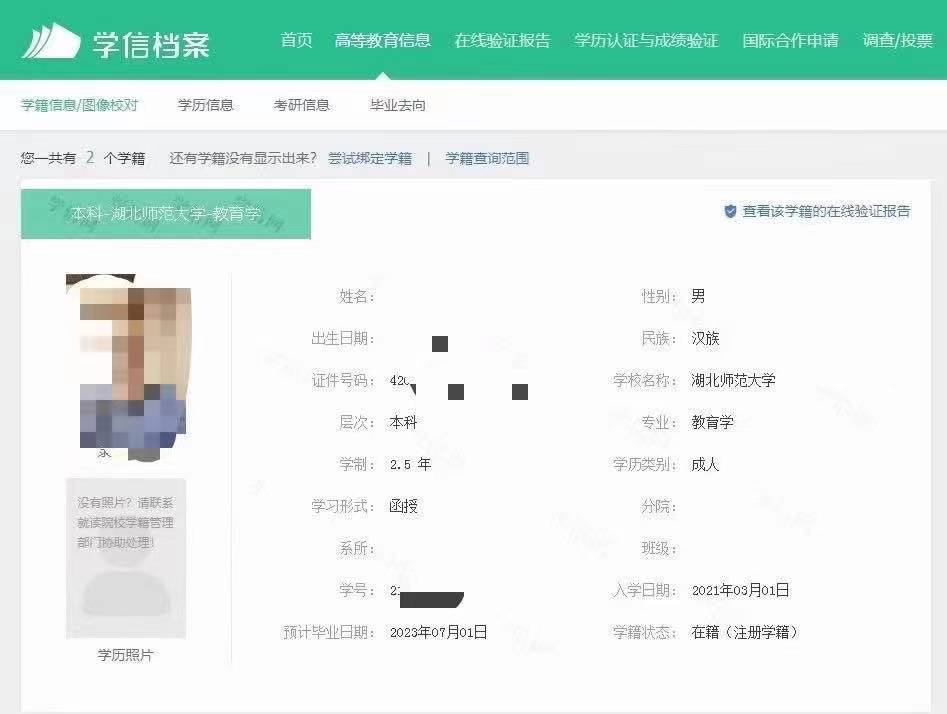Click the 学信档案 logo icon
The image size is (947, 714).
point(51,40)
